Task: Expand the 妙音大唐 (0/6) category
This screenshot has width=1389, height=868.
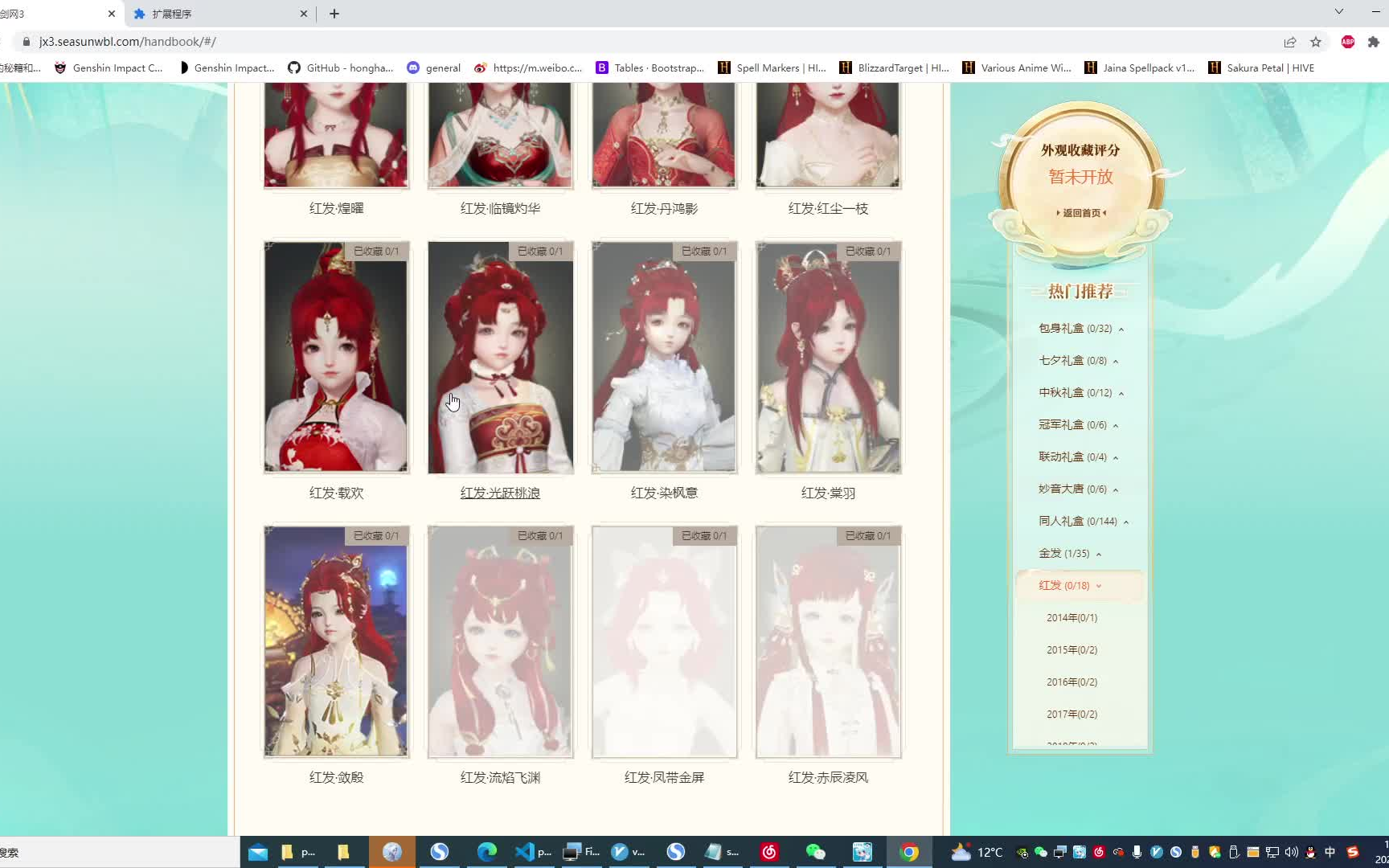Action: [x=1079, y=489]
